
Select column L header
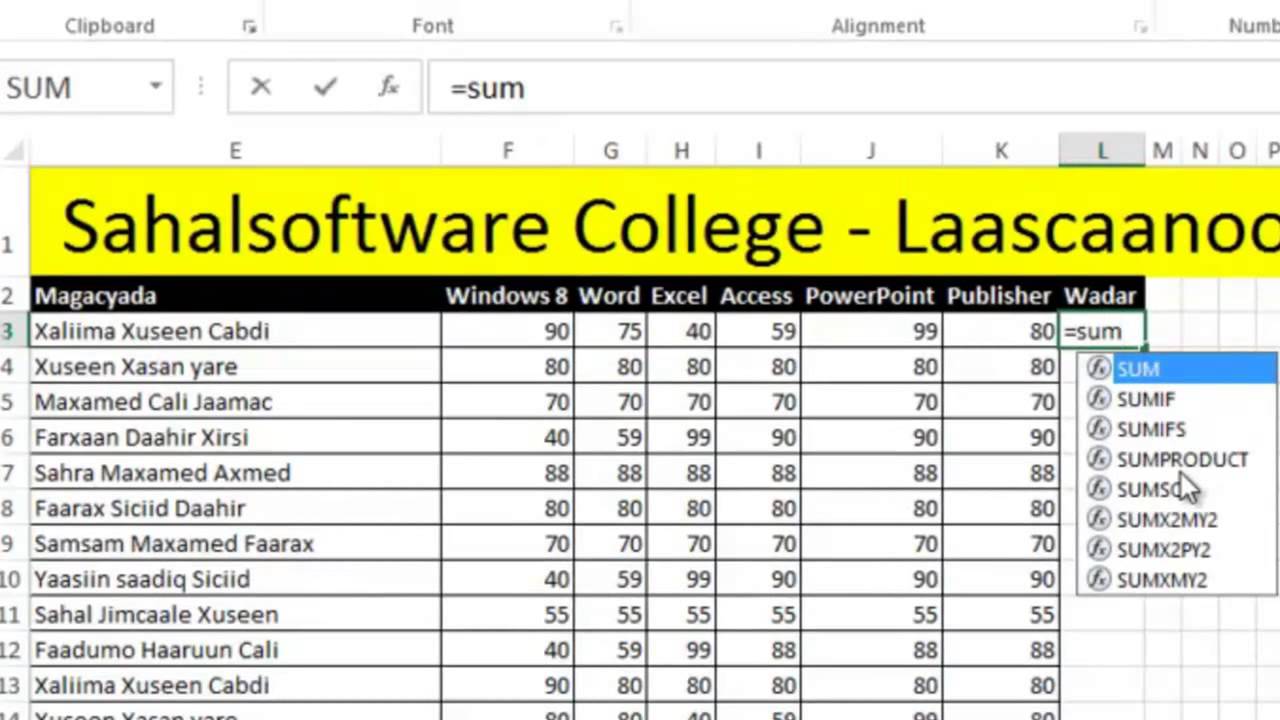coord(1102,151)
